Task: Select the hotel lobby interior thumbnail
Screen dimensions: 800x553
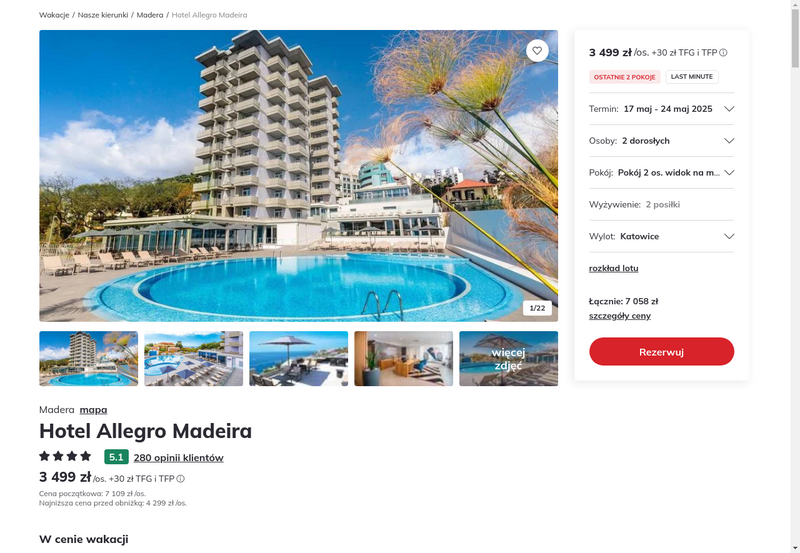Action: (403, 359)
